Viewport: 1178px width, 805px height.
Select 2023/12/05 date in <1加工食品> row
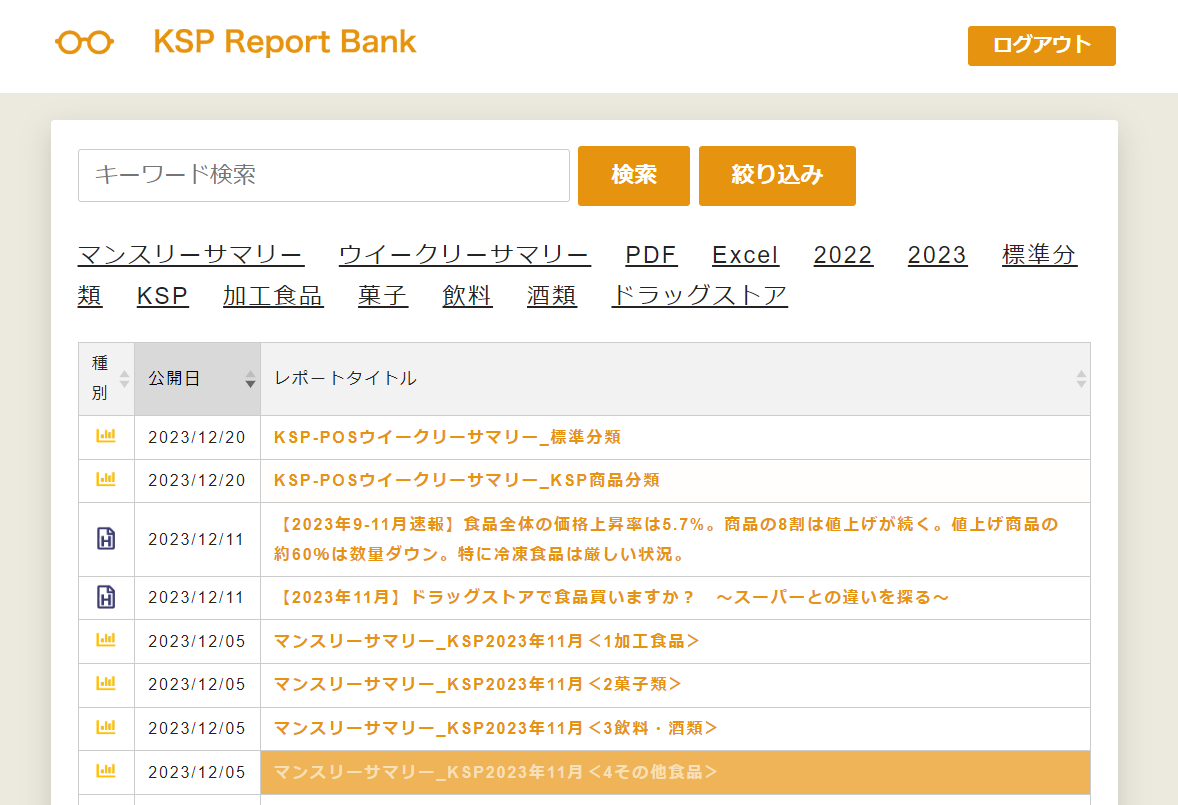click(197, 641)
